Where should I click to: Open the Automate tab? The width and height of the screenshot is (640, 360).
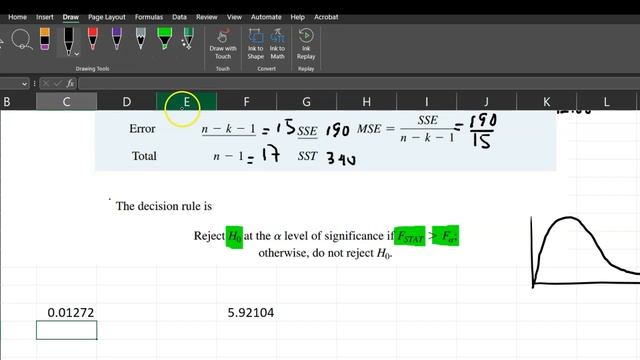(266, 17)
